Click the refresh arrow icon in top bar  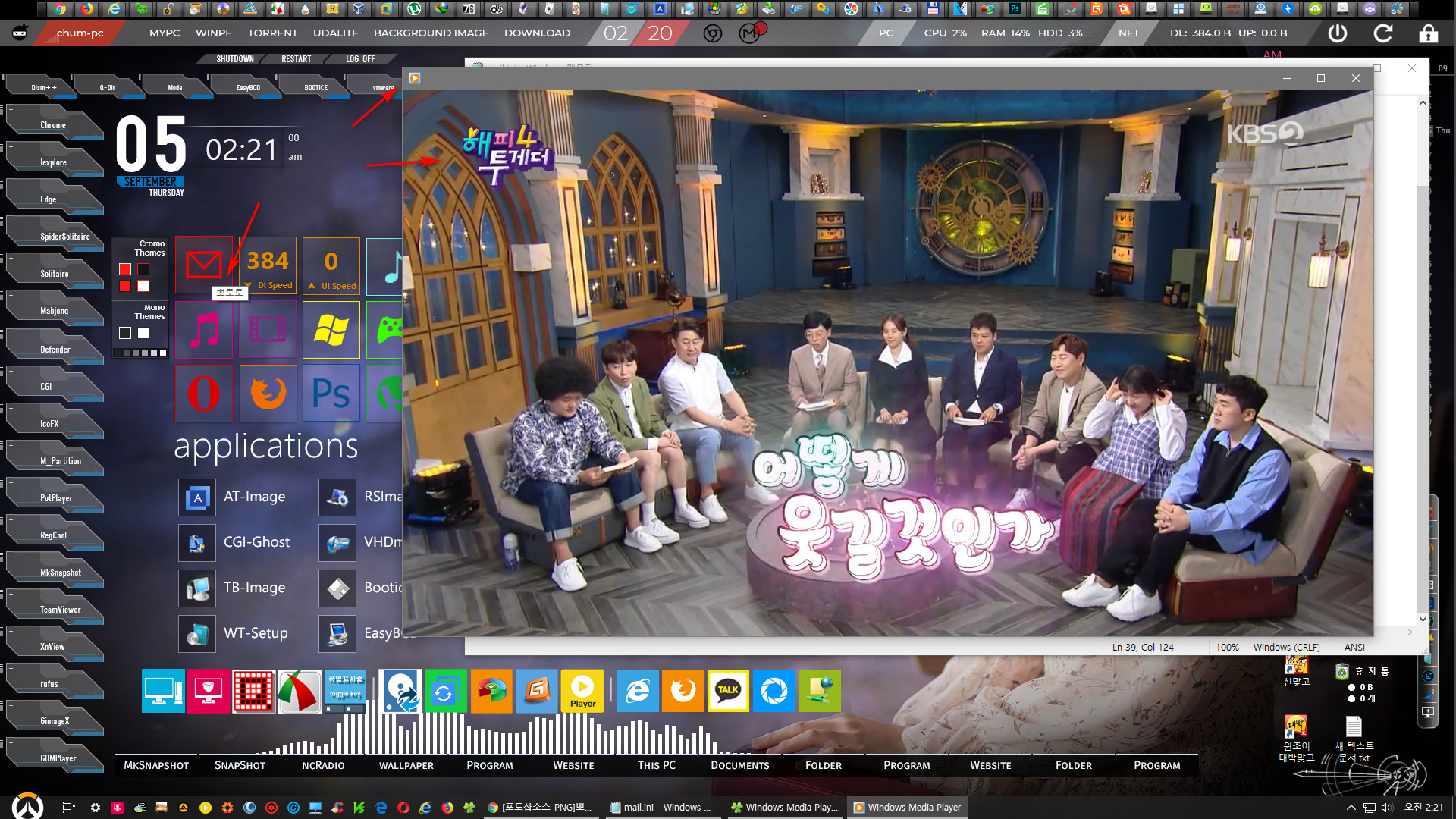coord(1383,33)
